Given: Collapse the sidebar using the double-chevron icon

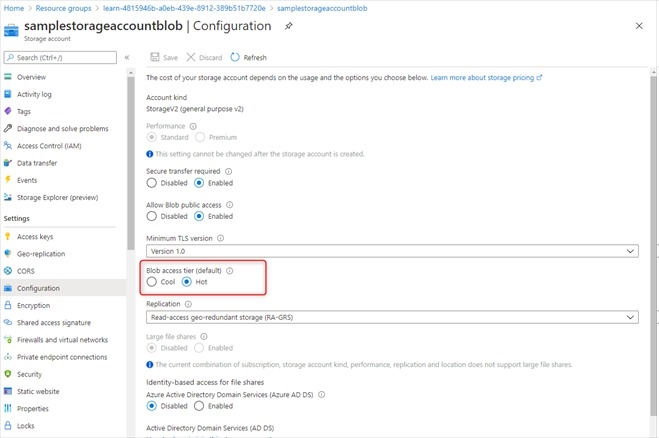Looking at the screenshot, I should click(127, 58).
